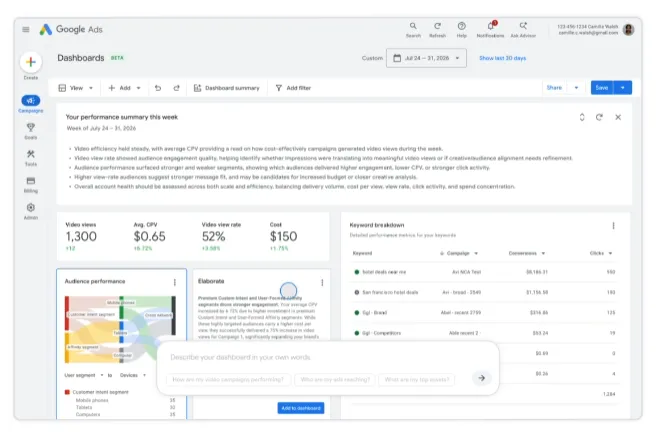This screenshot has height=441, width=663.
Task: Undo last dashboard change
Action: 158,88
